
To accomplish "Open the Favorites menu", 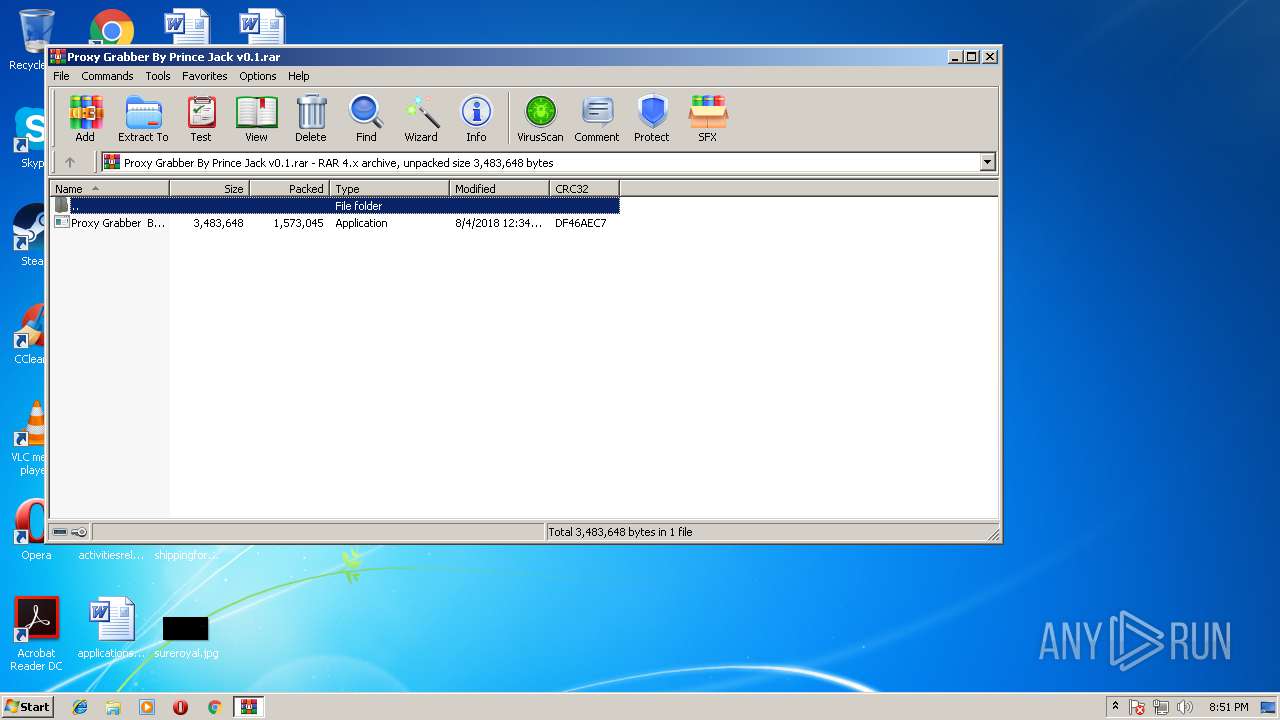I will tap(204, 76).
